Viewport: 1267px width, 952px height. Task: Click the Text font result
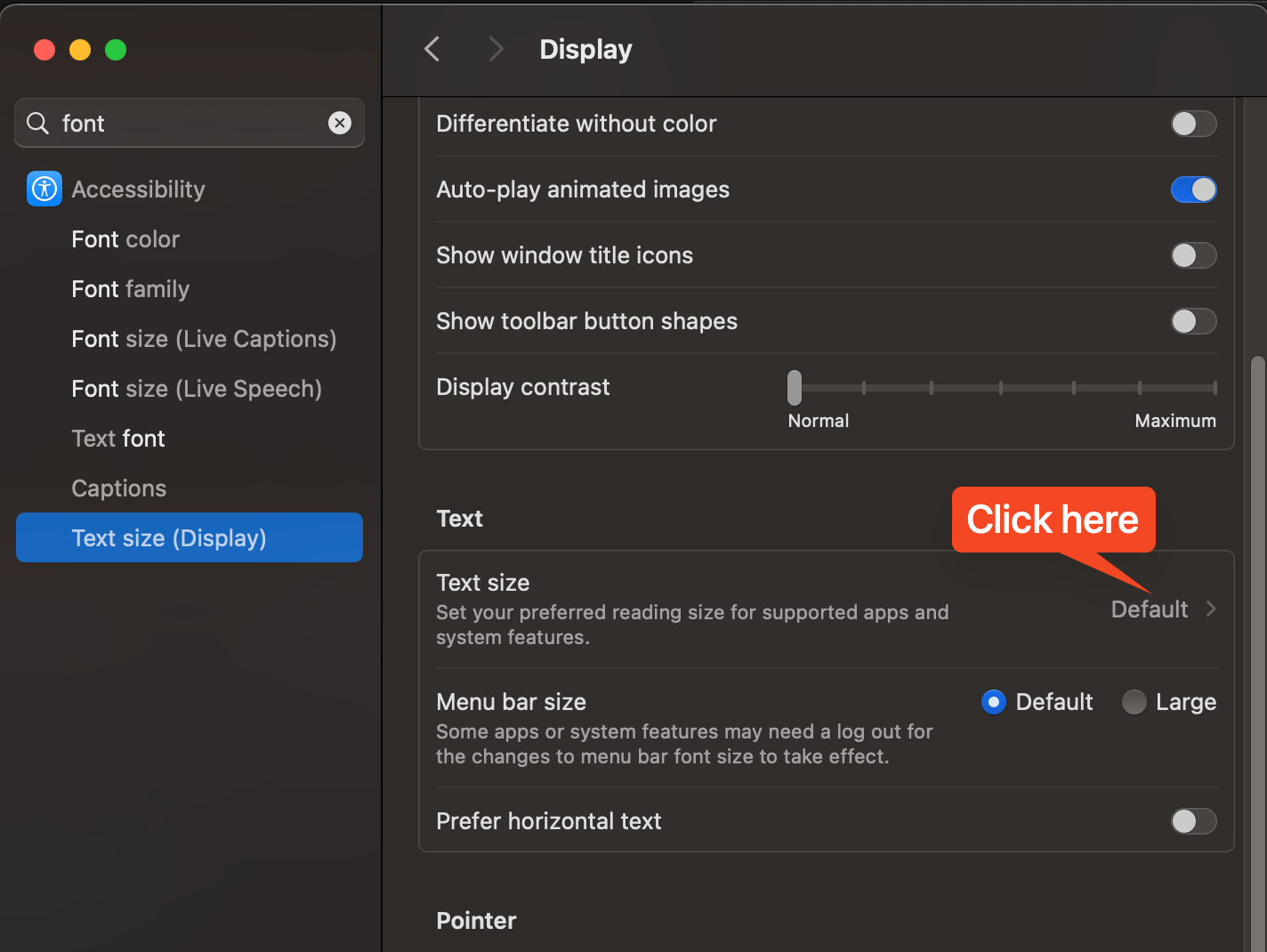(x=118, y=439)
